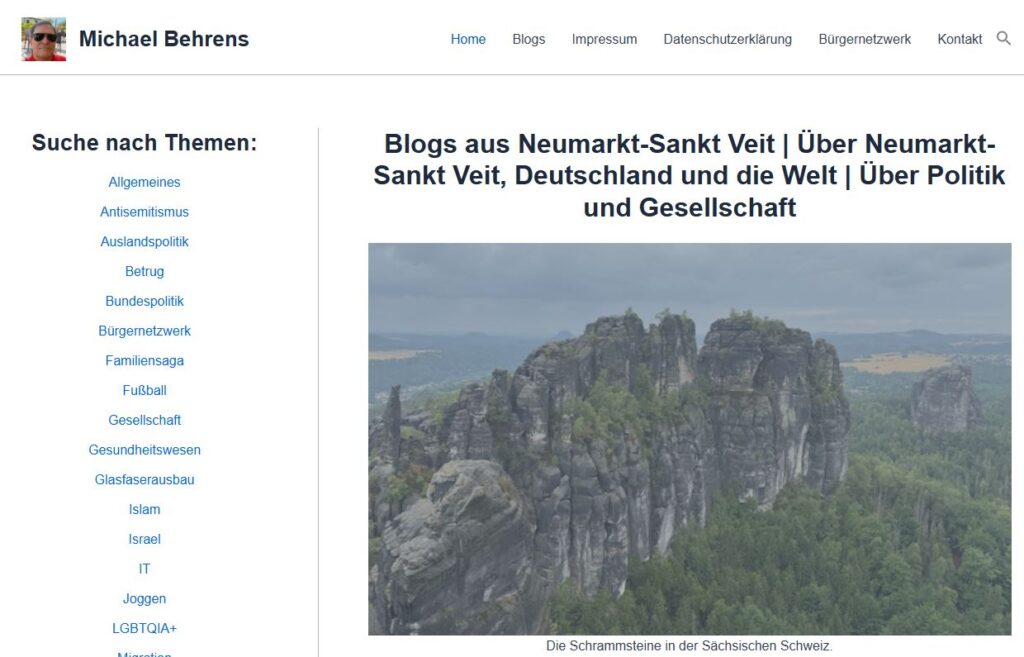Viewport: 1024px width, 657px height.
Task: Open Kontakt page
Action: (x=959, y=39)
